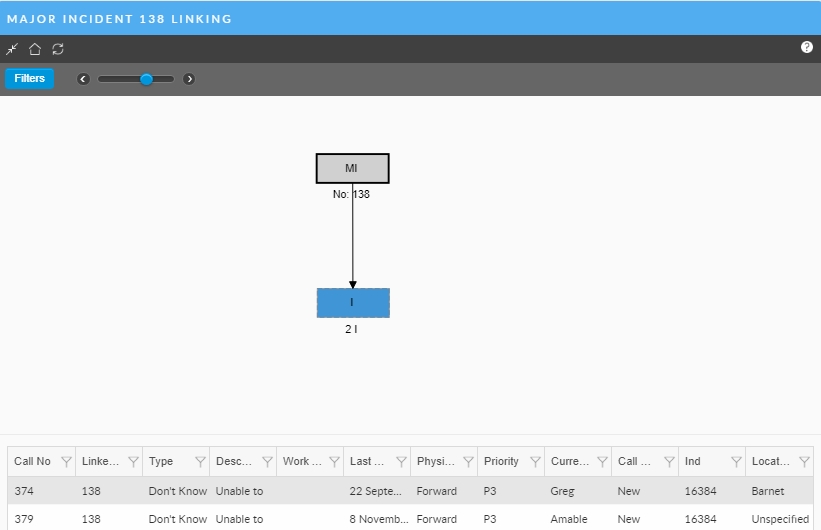The height and width of the screenshot is (530, 821).
Task: Click the refresh icon in toolbar
Action: coord(58,49)
